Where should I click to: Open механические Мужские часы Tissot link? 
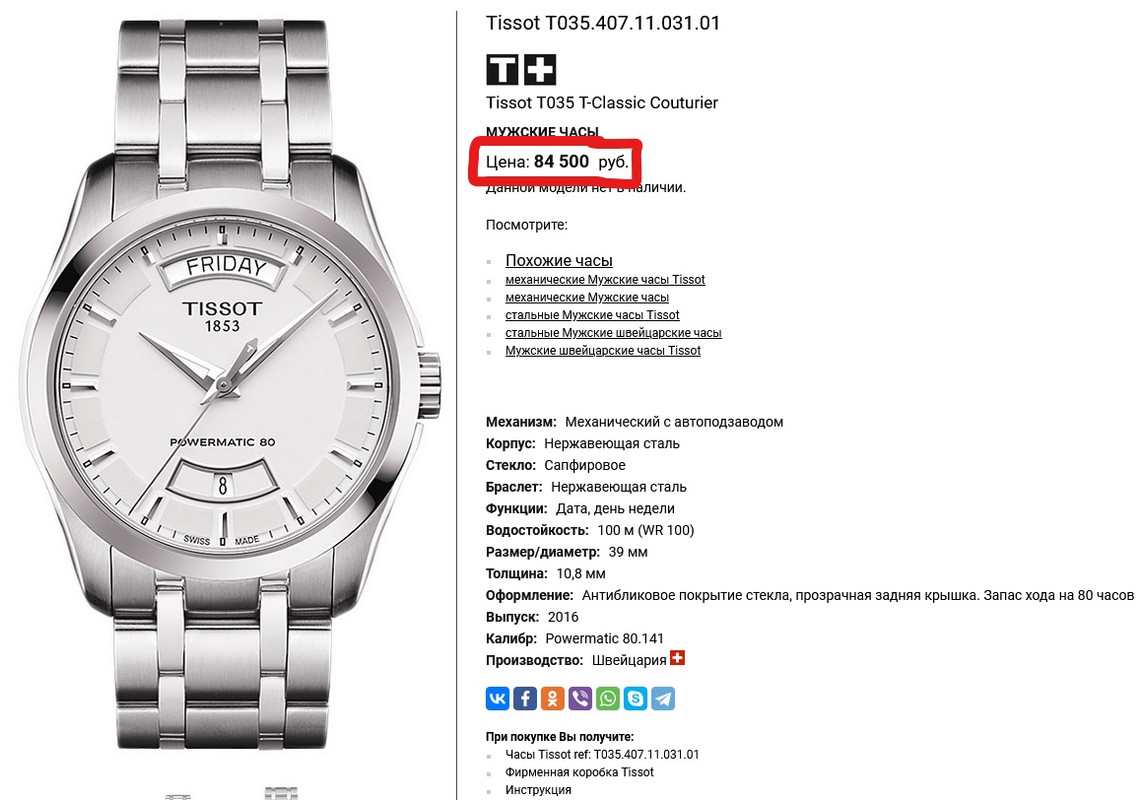click(605, 279)
